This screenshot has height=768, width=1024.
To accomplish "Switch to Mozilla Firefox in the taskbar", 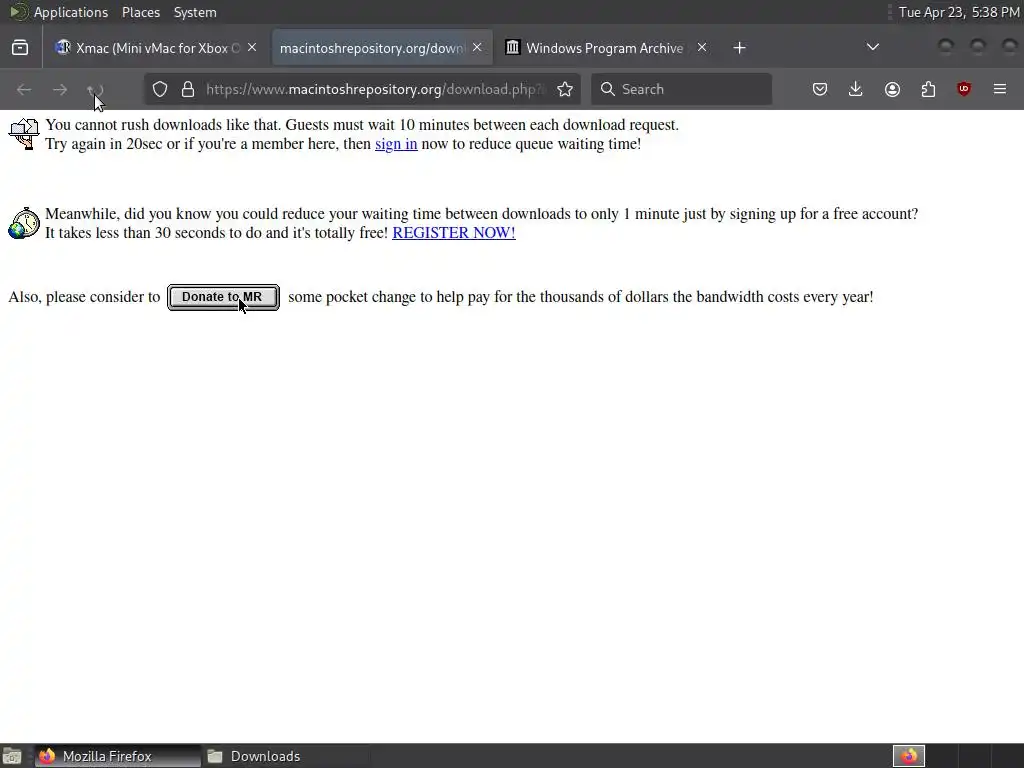I will pyautogui.click(x=118, y=756).
